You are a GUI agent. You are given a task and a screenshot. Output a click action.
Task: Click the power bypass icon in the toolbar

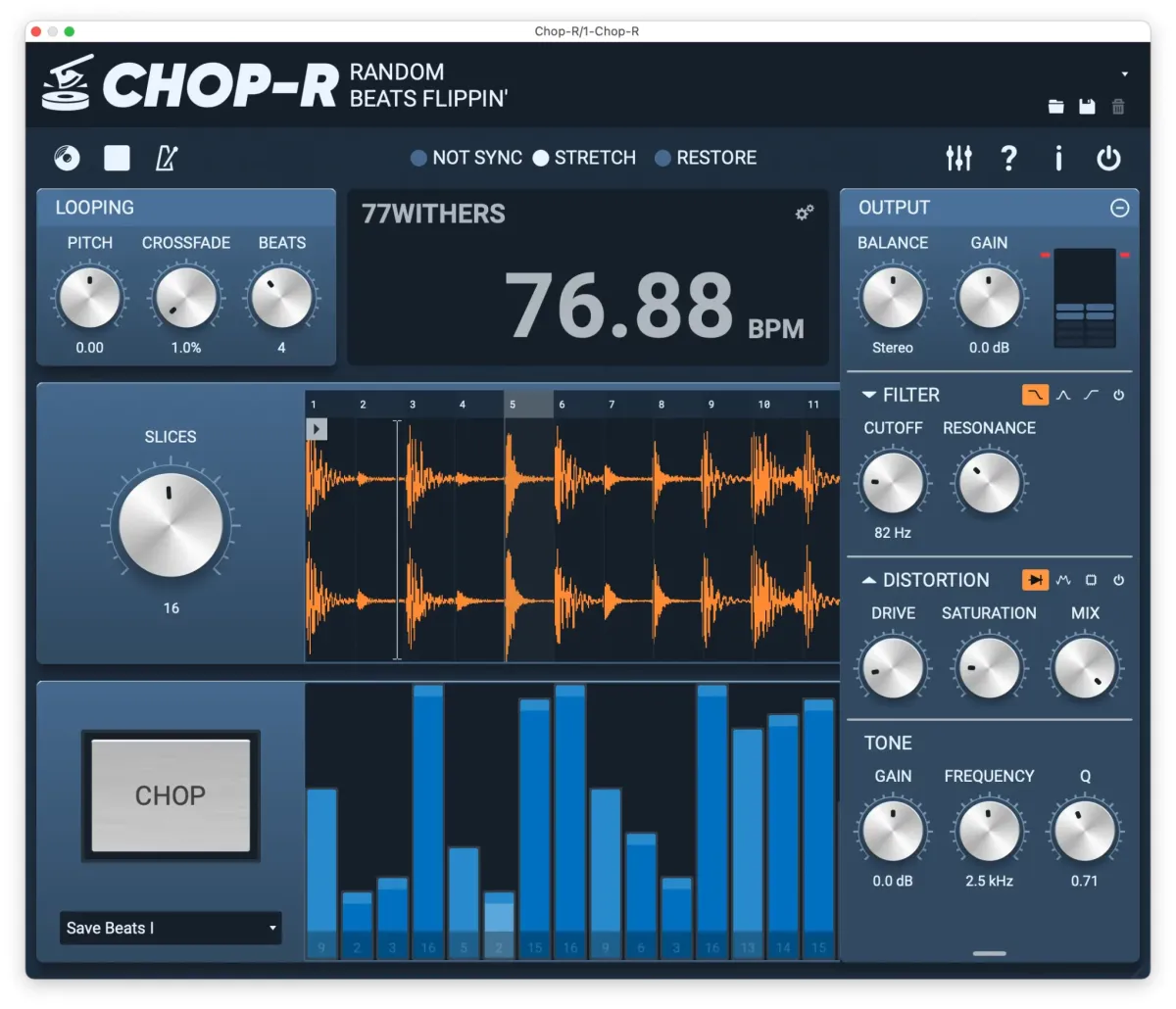tap(1108, 158)
